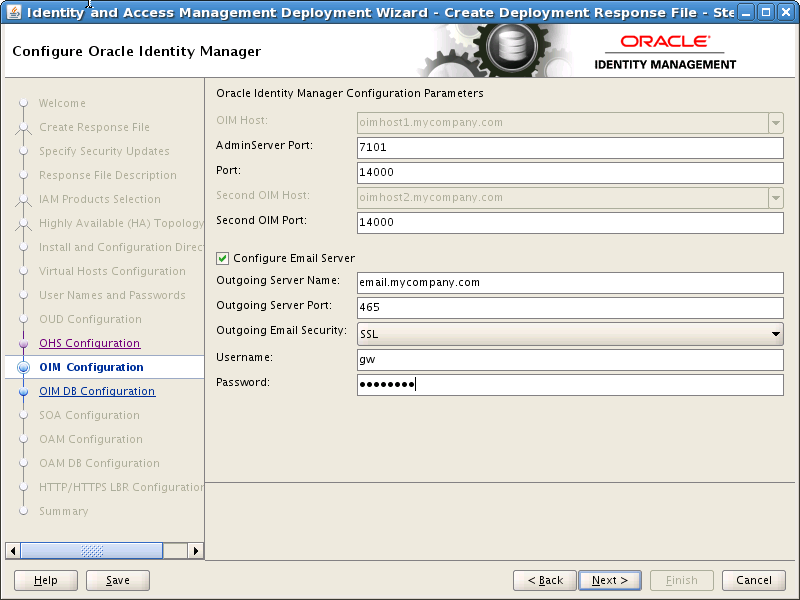Toggle the Configure Email Server checkbox

coord(222,258)
